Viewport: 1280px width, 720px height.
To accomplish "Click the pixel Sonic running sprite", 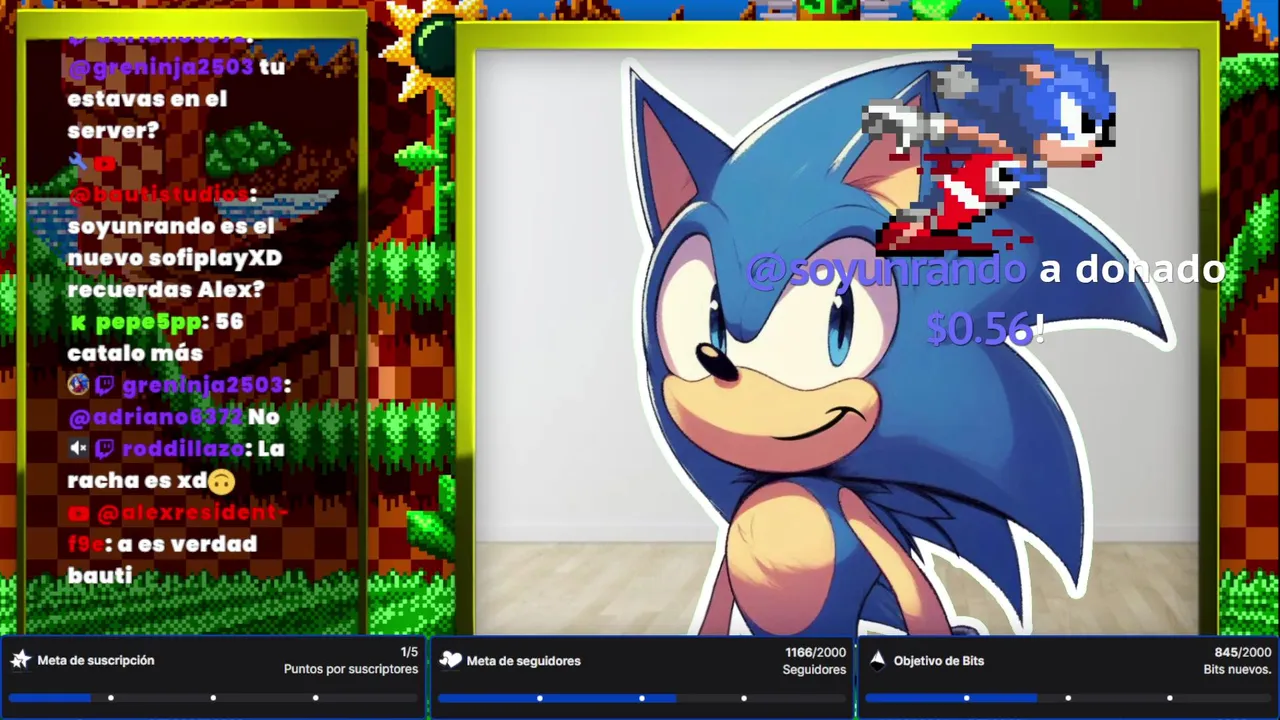I will [988, 148].
